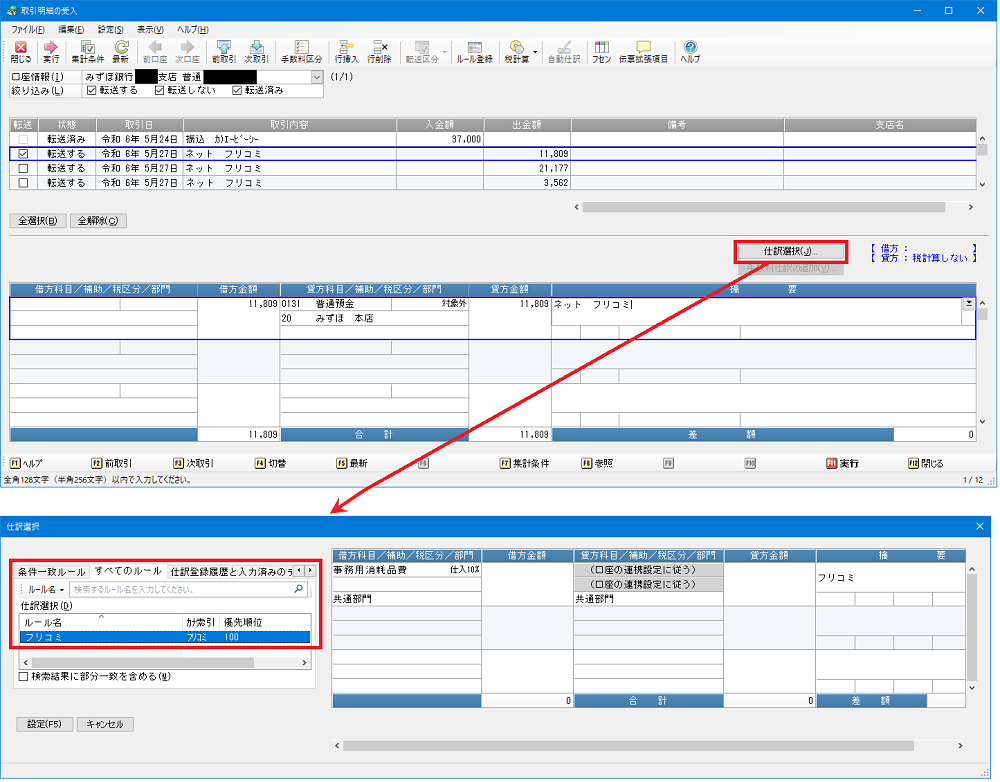This screenshot has width=1000, height=782.
Task: Click 仕訳選択 dialog bottom horizontal scrollbar
Action: tap(628, 746)
